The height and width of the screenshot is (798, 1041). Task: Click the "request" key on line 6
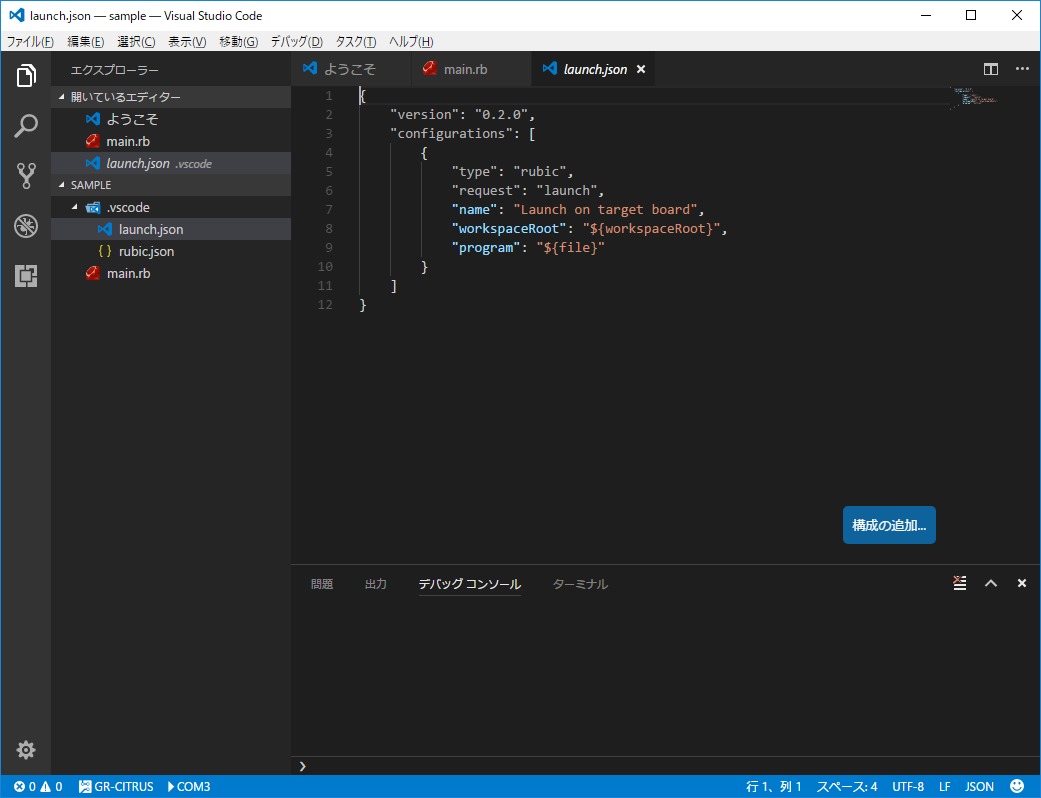pos(487,191)
